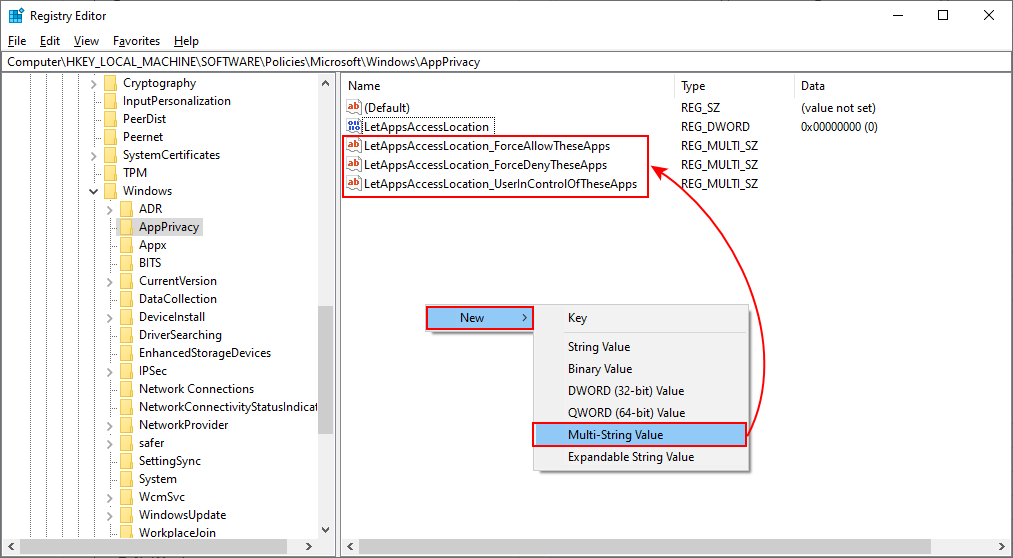Viewport: 1013px width, 558px height.
Task: Open the Edit menu
Action: (50, 41)
